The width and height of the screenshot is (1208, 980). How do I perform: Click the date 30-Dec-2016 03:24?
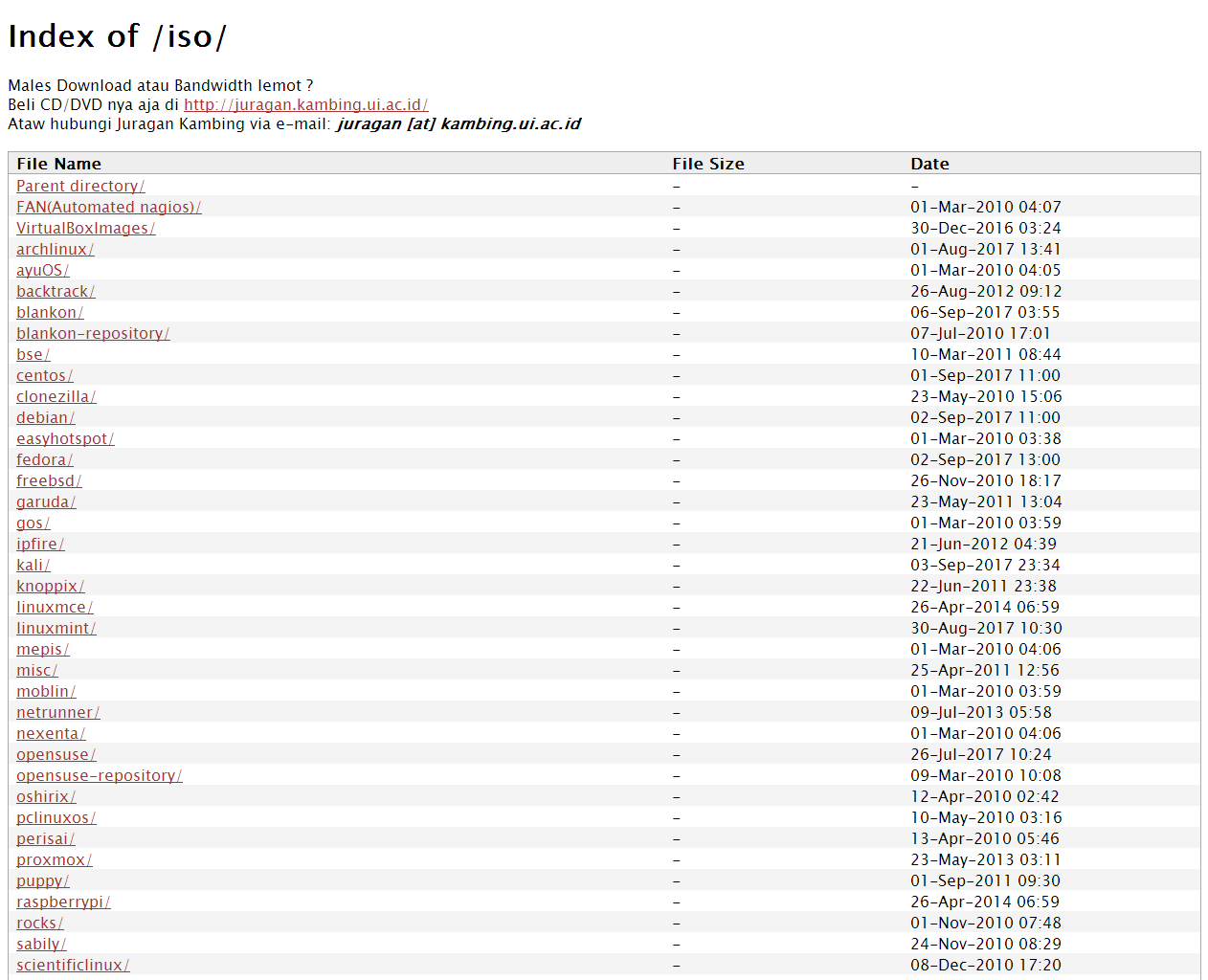tap(985, 228)
